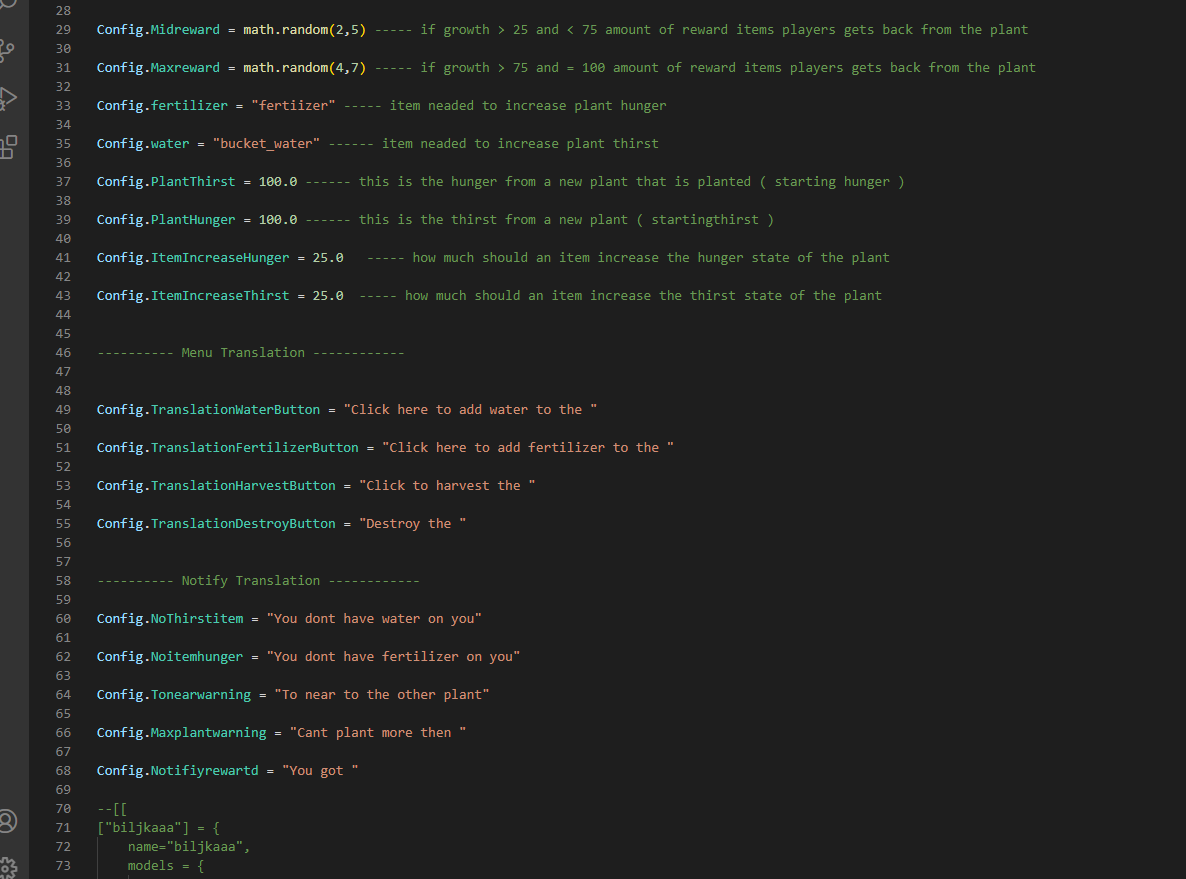Click "Config.TranslationDestroyButton" in the code

click(216, 523)
